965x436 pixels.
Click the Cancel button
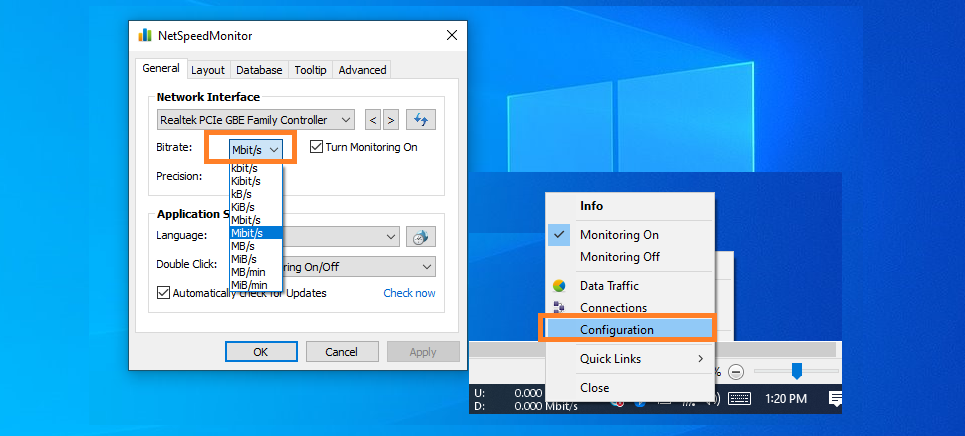coord(342,352)
